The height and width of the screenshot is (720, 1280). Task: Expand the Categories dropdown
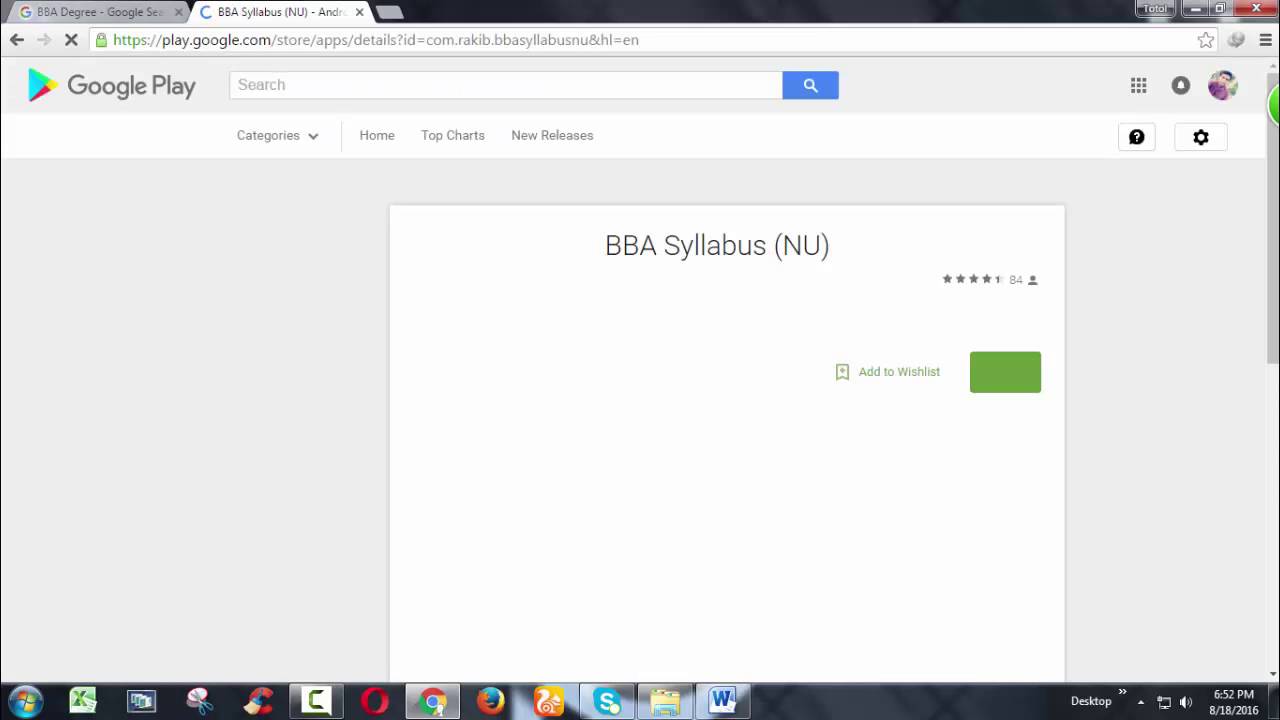point(277,135)
